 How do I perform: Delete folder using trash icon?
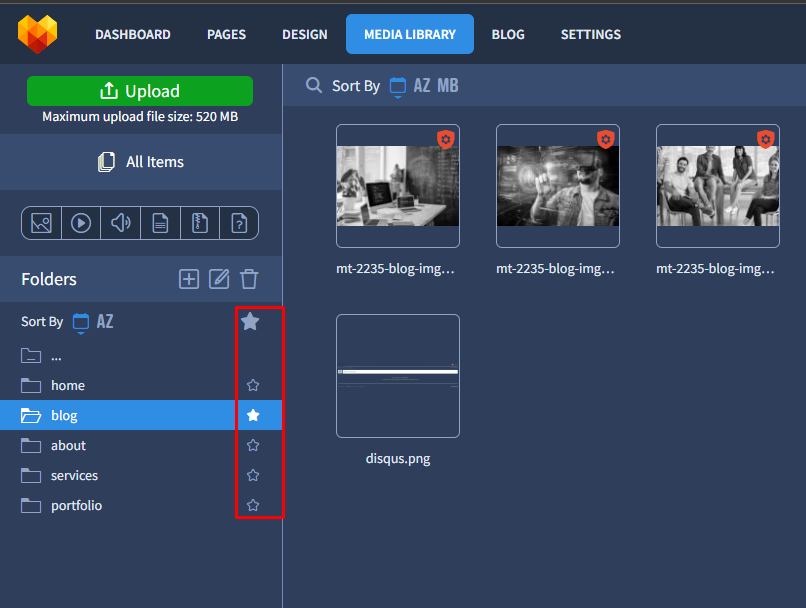click(x=249, y=279)
